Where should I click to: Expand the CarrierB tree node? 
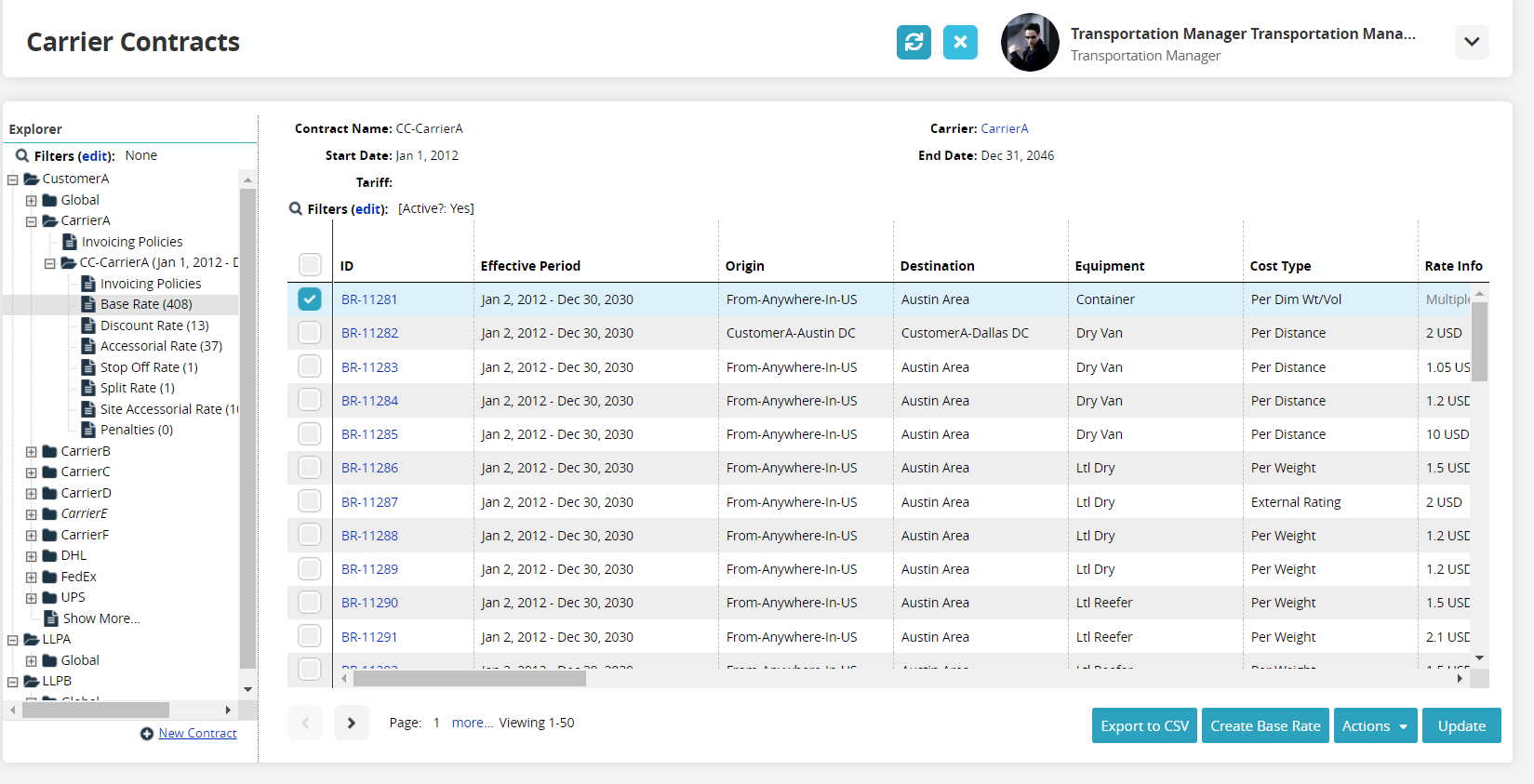tap(32, 452)
